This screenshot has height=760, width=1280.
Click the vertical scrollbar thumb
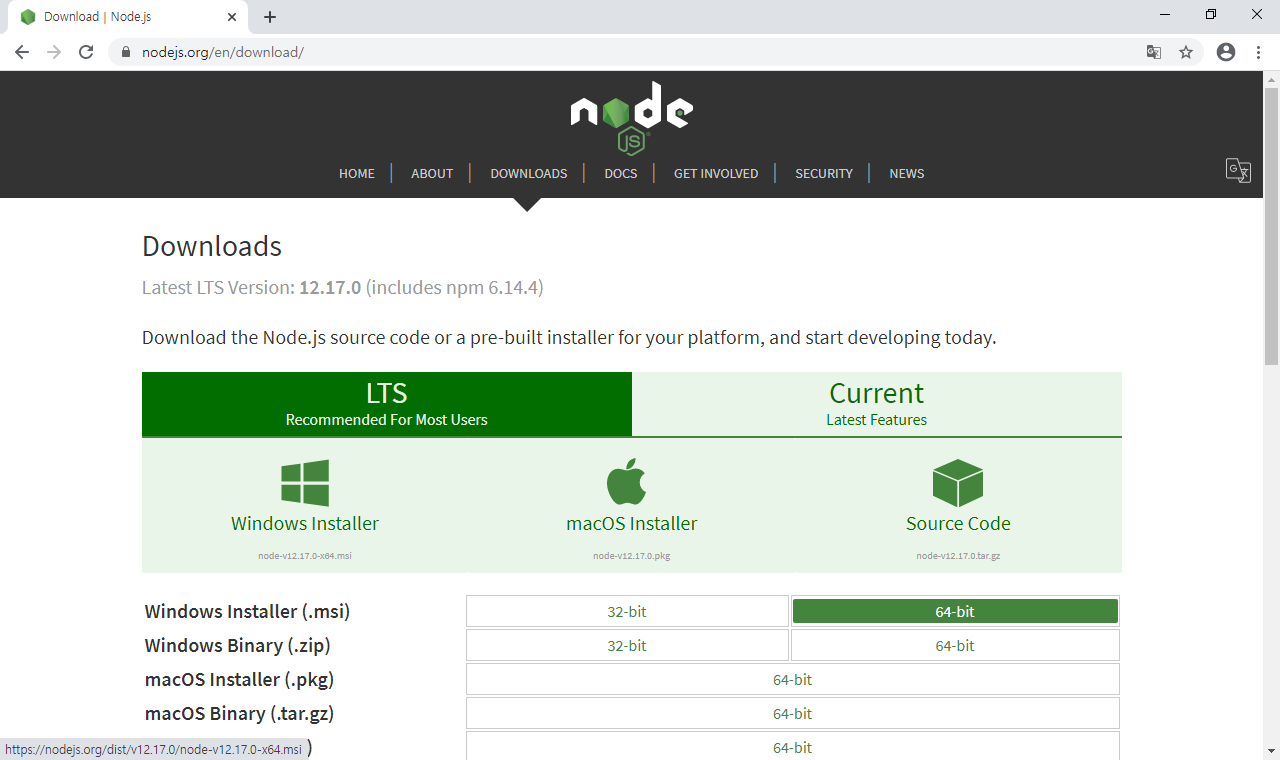click(1272, 225)
